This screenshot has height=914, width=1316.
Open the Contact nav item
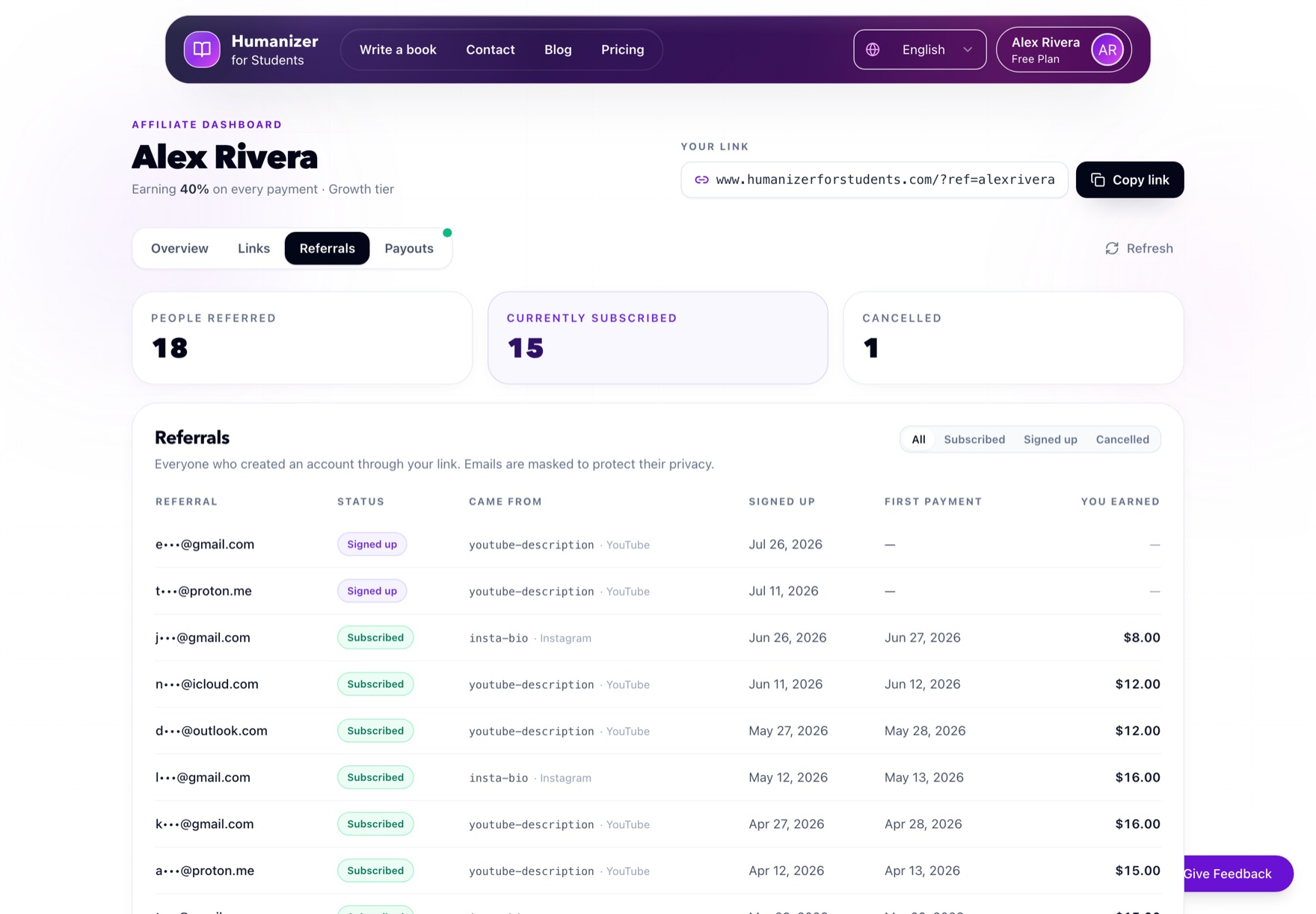click(491, 49)
